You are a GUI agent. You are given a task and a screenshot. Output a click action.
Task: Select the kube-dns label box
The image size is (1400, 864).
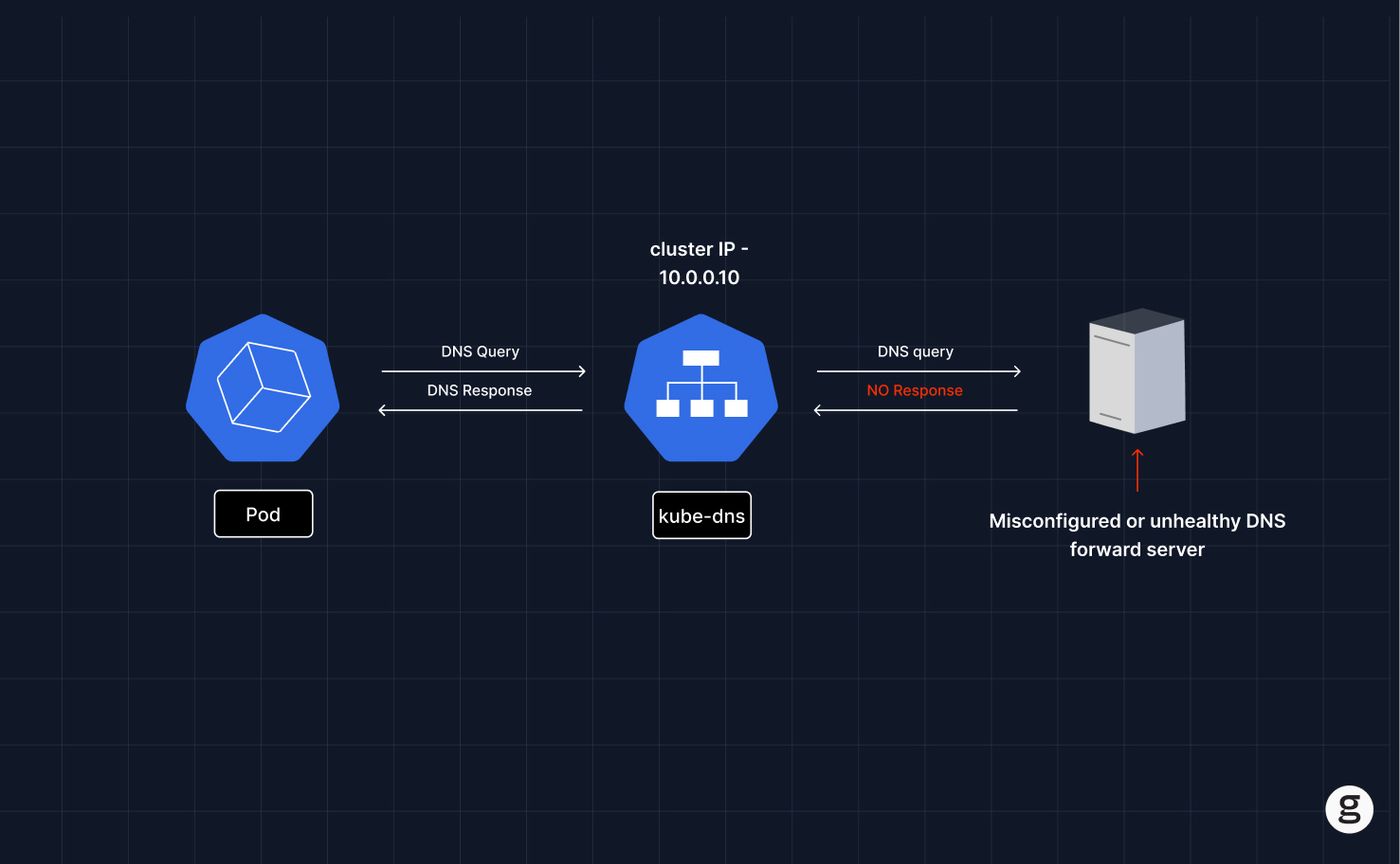(701, 516)
